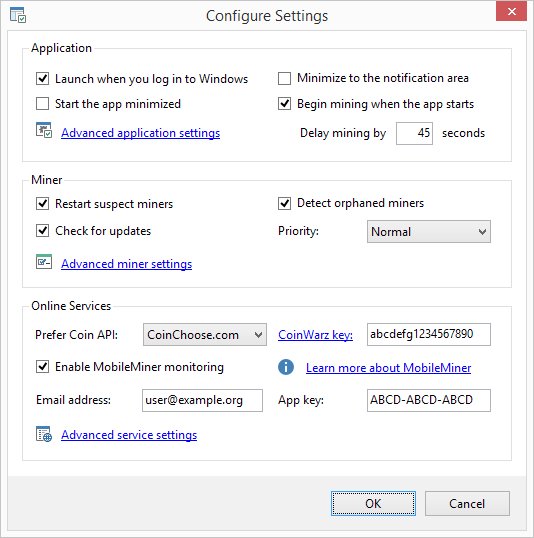Toggle Restart suspect miners checkbox
This screenshot has width=534, height=538.
(x=43, y=203)
